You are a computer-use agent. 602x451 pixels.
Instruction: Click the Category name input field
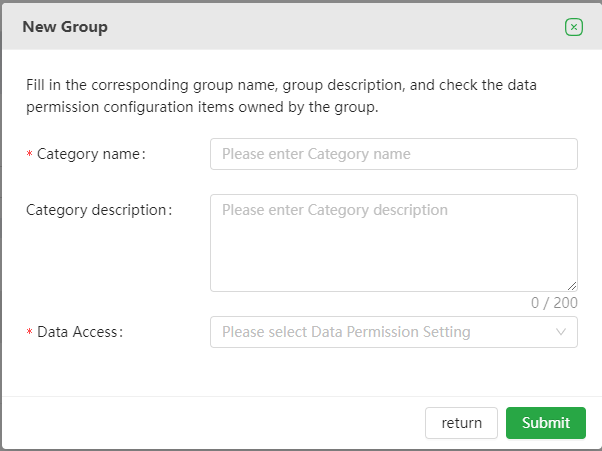click(x=394, y=154)
